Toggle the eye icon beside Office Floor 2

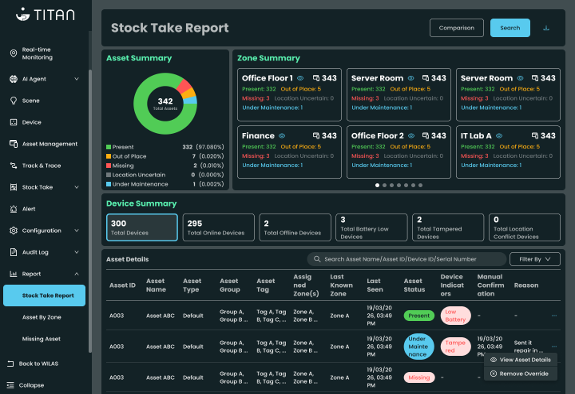[x=411, y=136]
